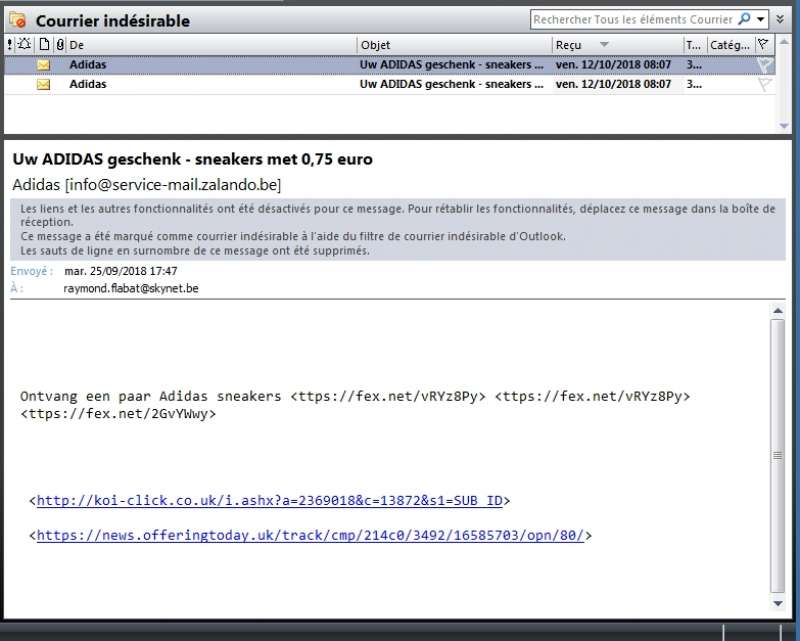Image resolution: width=800 pixels, height=641 pixels.
Task: Sort by importance column icon
Action: [x=10, y=45]
